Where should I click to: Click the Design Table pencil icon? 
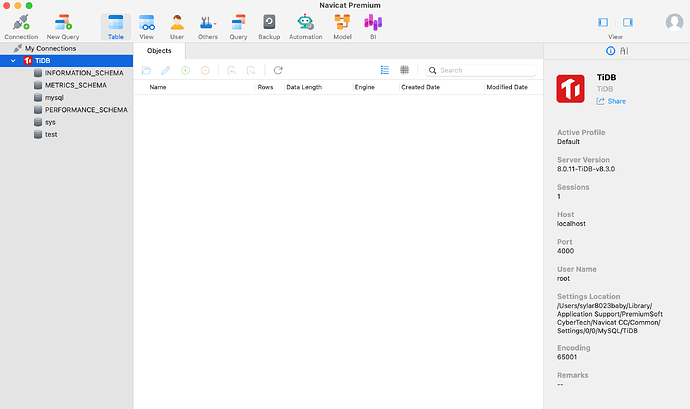(x=166, y=70)
